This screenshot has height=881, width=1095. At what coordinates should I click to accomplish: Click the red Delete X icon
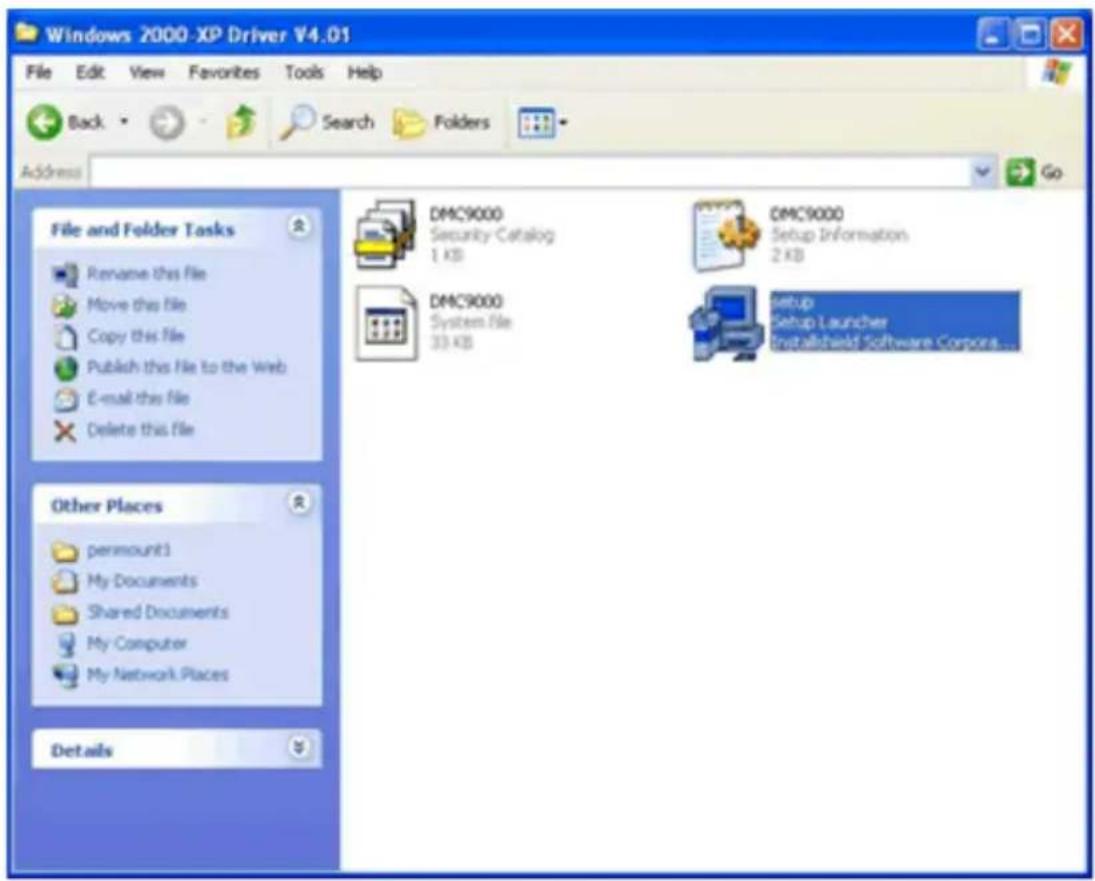click(x=65, y=431)
